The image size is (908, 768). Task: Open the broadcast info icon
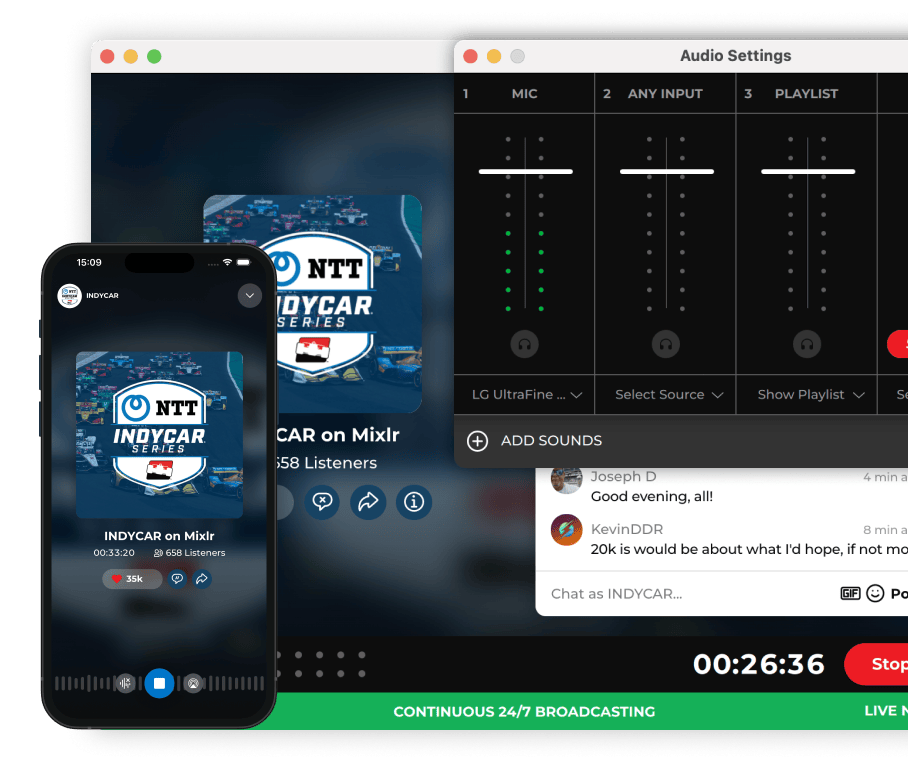[x=414, y=502]
